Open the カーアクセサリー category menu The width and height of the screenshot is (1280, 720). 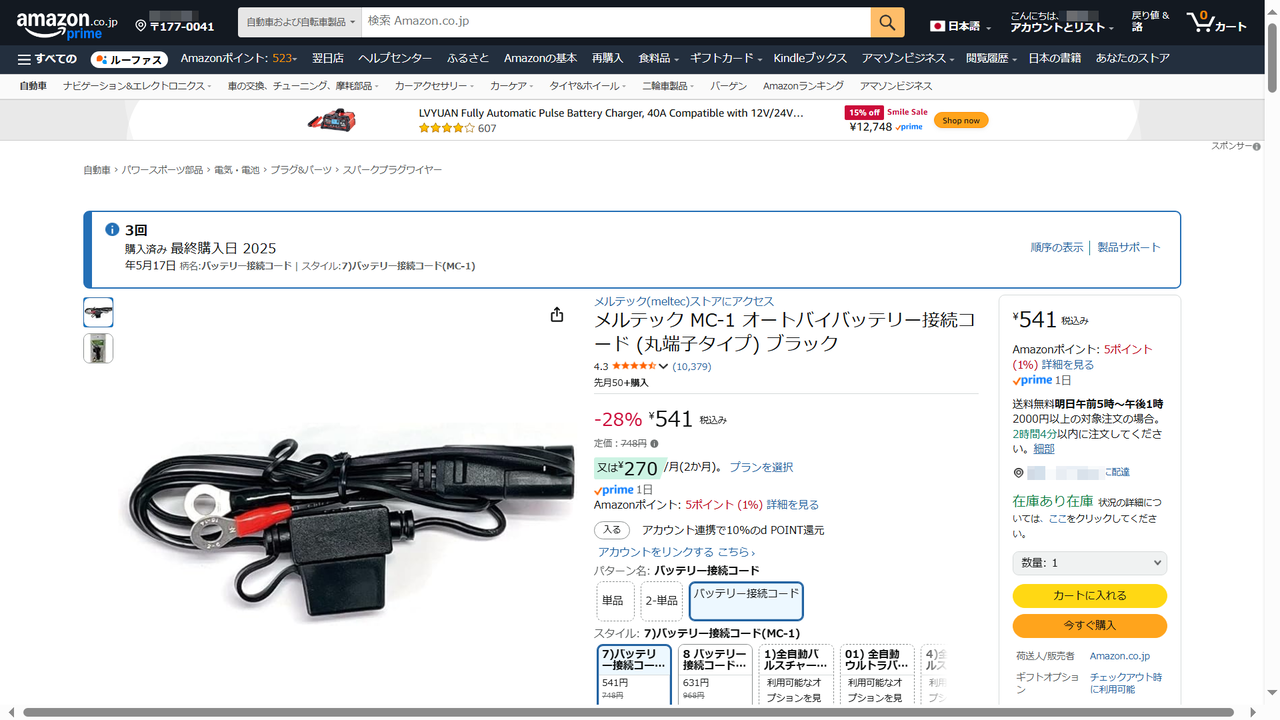[x=434, y=86]
